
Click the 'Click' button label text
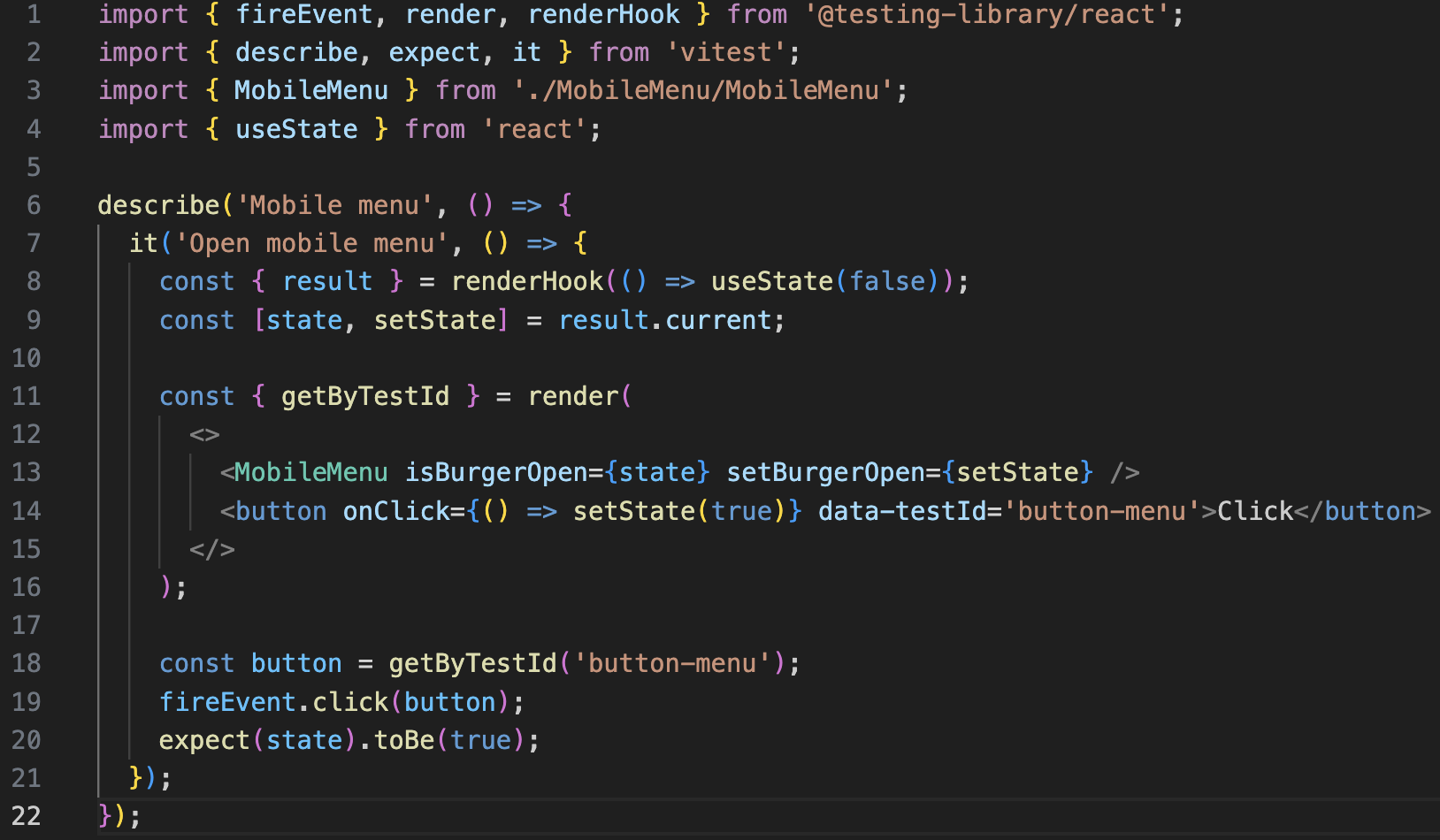point(1255,511)
